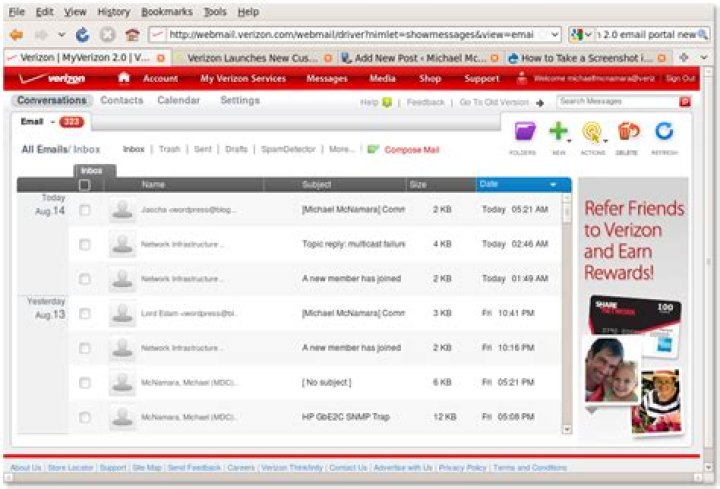This screenshot has width=720, height=489.
Task: Open the New icon dropdown arrow
Action: pyautogui.click(x=569, y=141)
